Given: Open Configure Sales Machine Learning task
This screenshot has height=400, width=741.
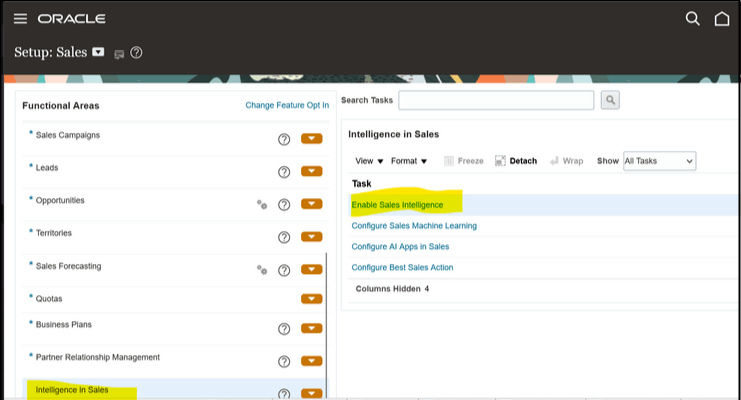Looking at the screenshot, I should pos(414,226).
